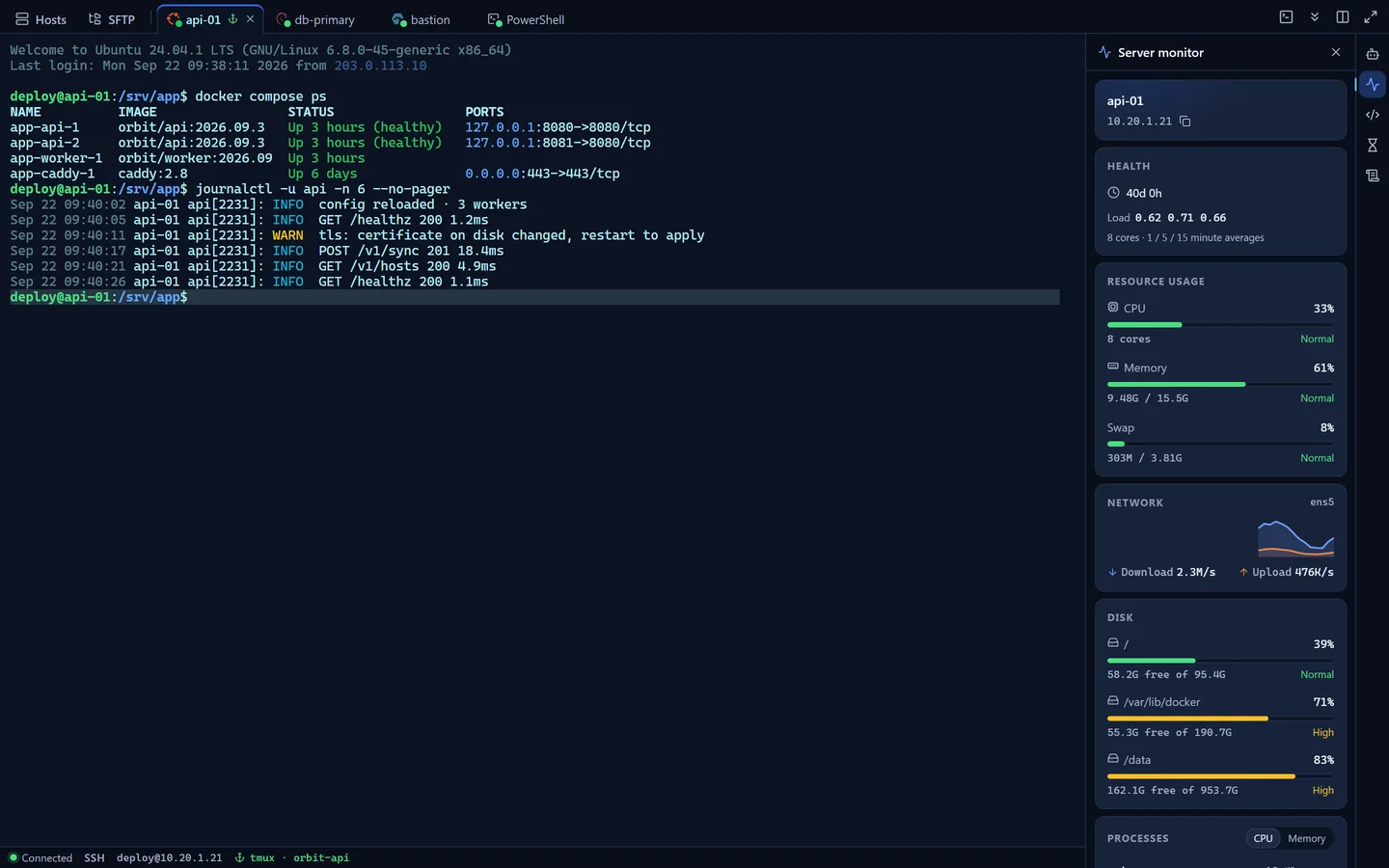Viewport: 1389px width, 868px height.
Task: Open the Hosts view
Action: click(41, 19)
